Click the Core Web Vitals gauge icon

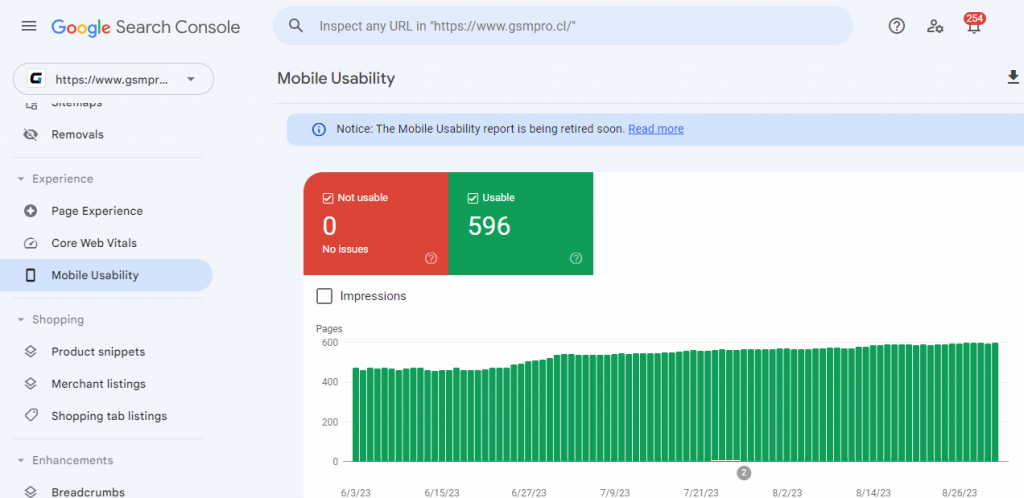pos(30,243)
